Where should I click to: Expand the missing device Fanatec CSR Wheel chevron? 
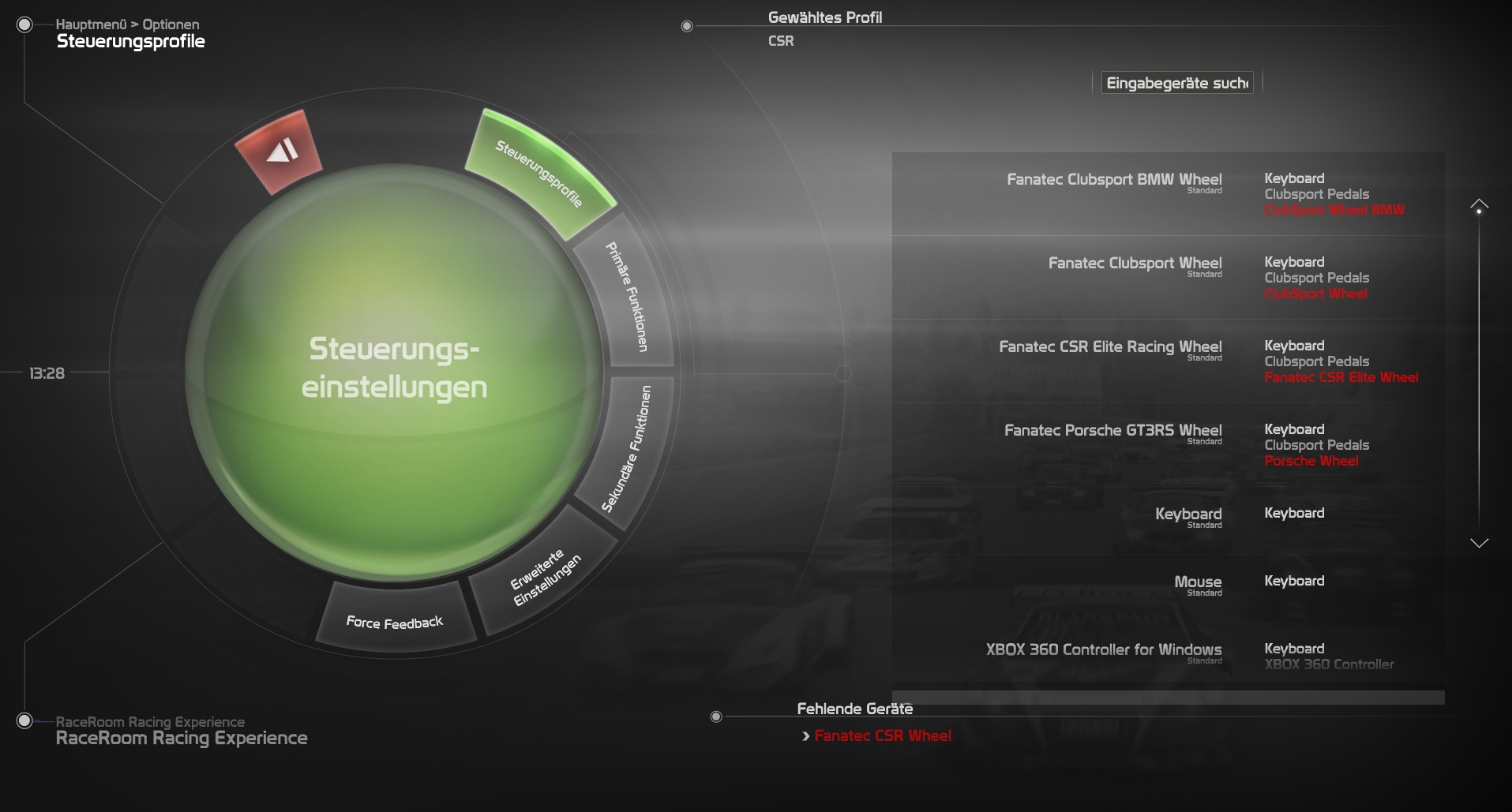click(805, 736)
